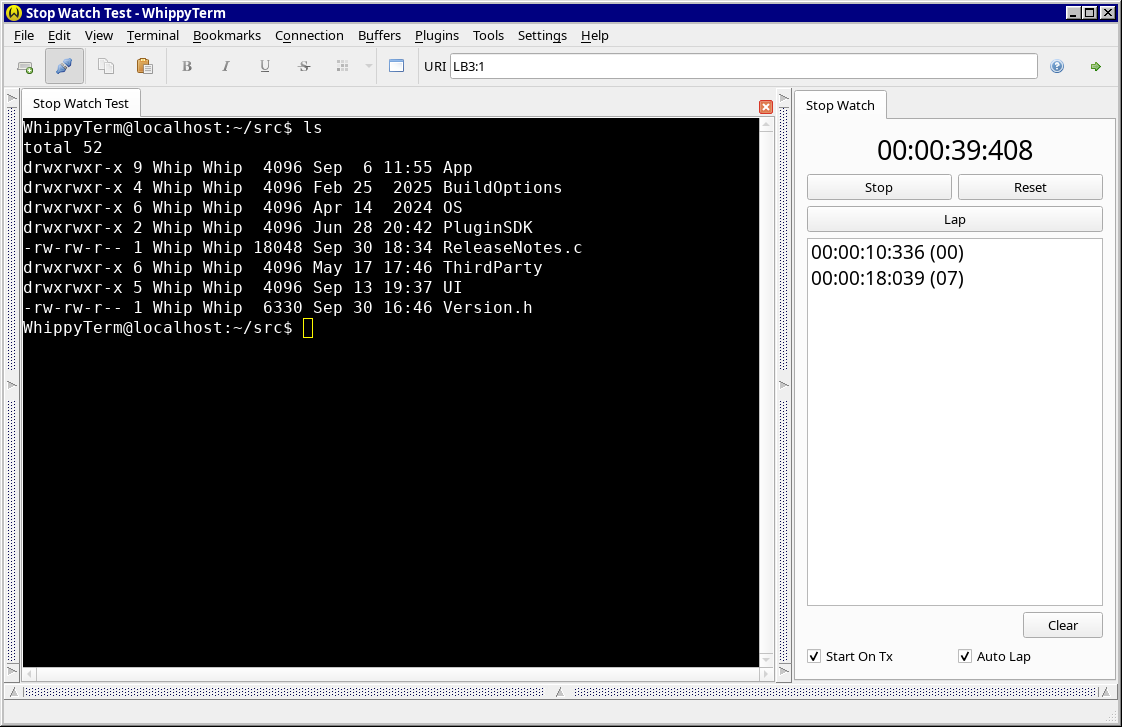Image resolution: width=1122 pixels, height=727 pixels.
Task: Select the Stop Watch panel tab
Action: (x=840, y=105)
